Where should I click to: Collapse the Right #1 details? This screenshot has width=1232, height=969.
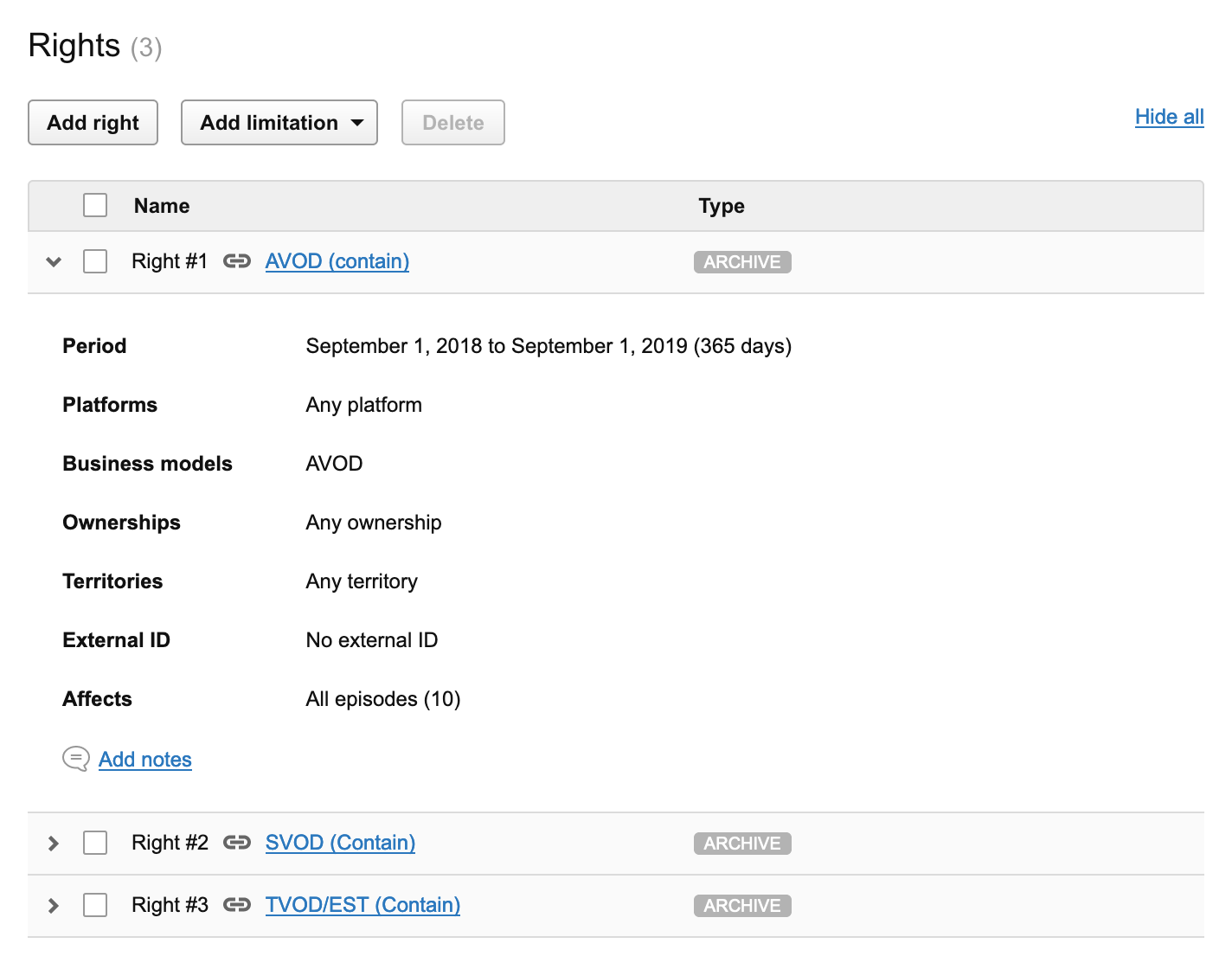point(54,261)
